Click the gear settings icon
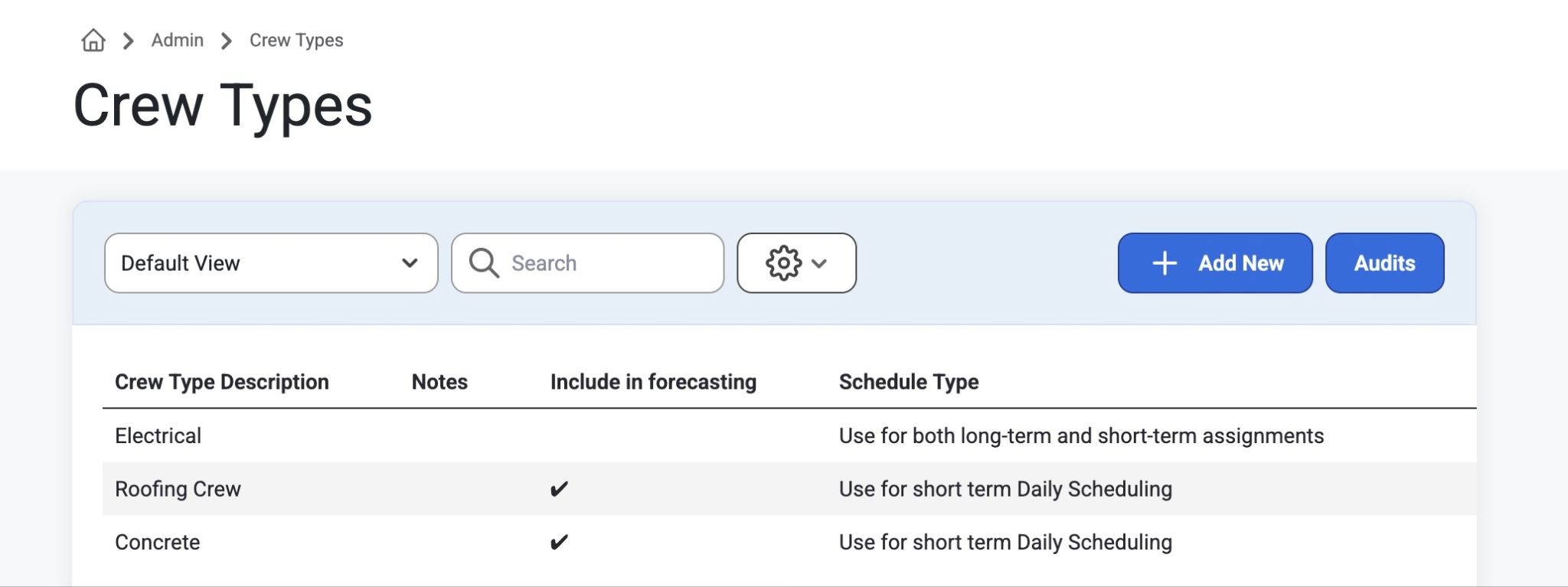 (x=783, y=263)
